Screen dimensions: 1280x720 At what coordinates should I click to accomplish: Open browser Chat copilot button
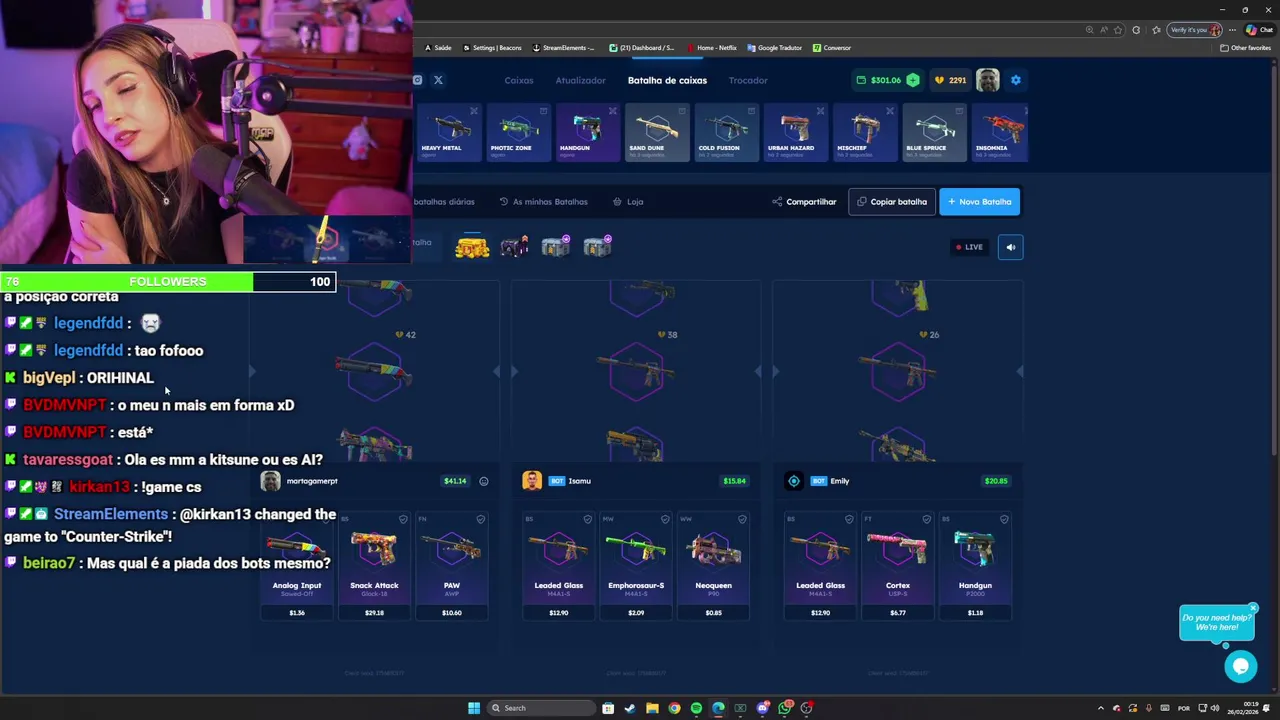(x=1260, y=30)
